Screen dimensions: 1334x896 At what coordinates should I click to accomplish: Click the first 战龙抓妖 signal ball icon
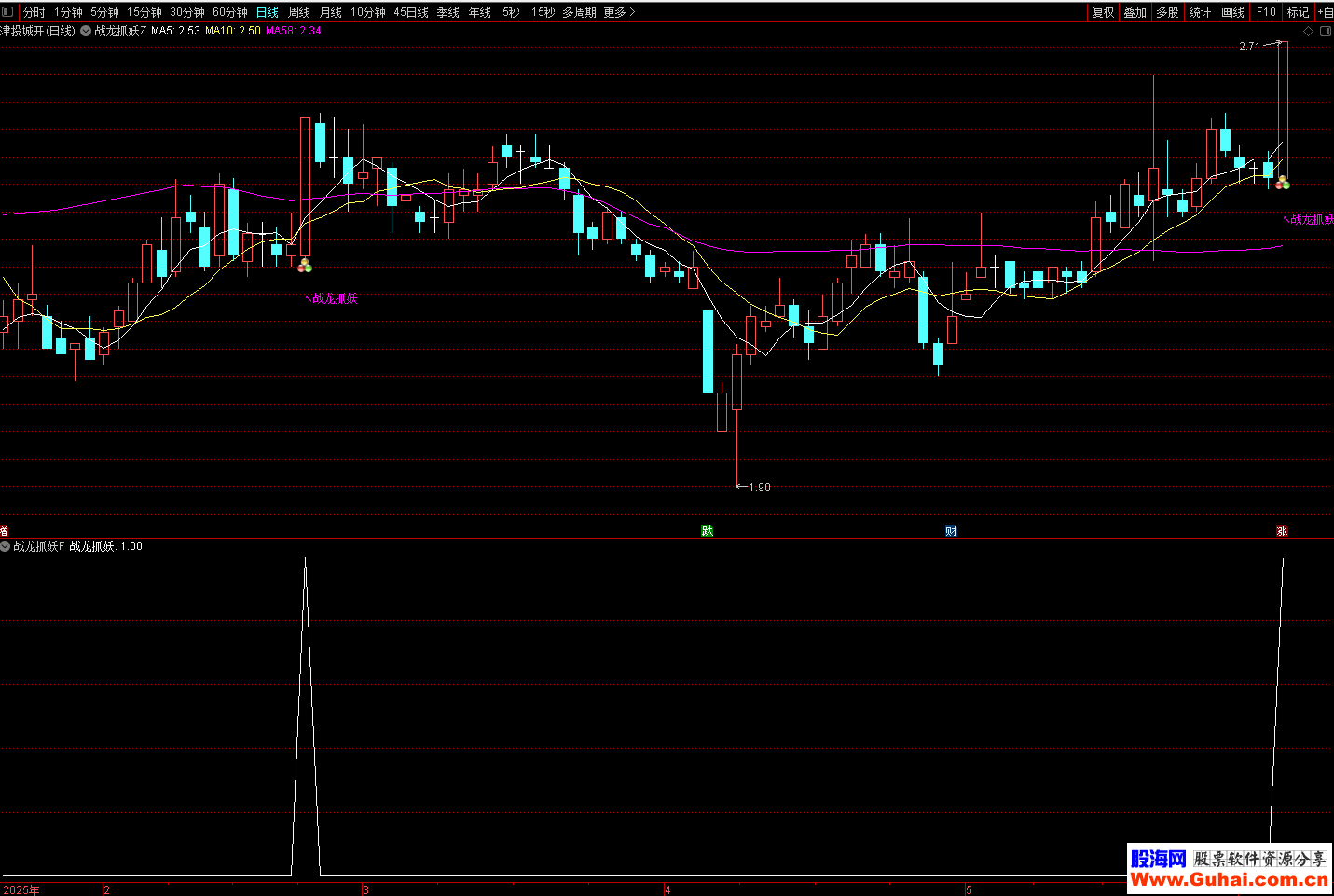305,267
